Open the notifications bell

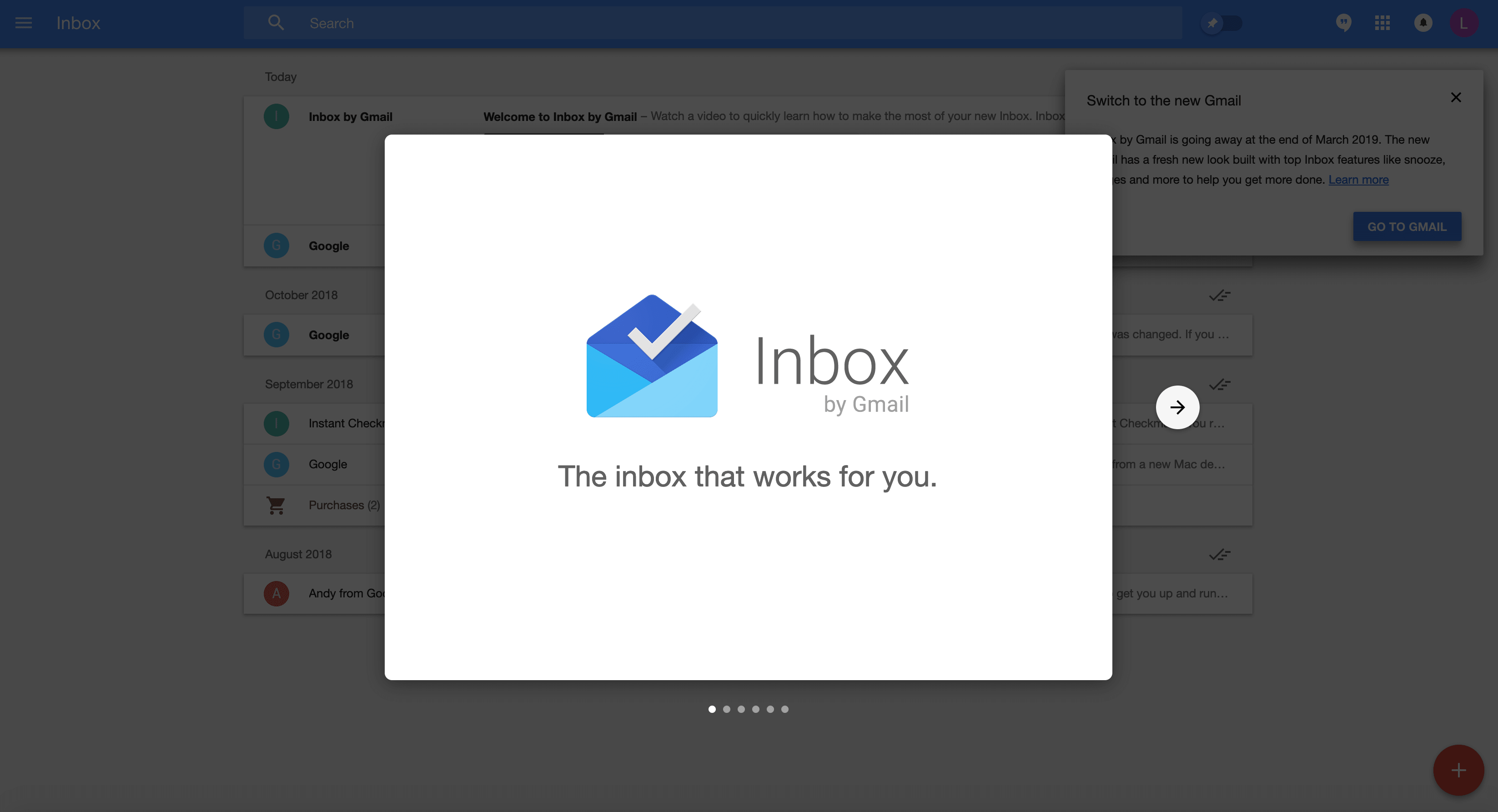coord(1423,23)
